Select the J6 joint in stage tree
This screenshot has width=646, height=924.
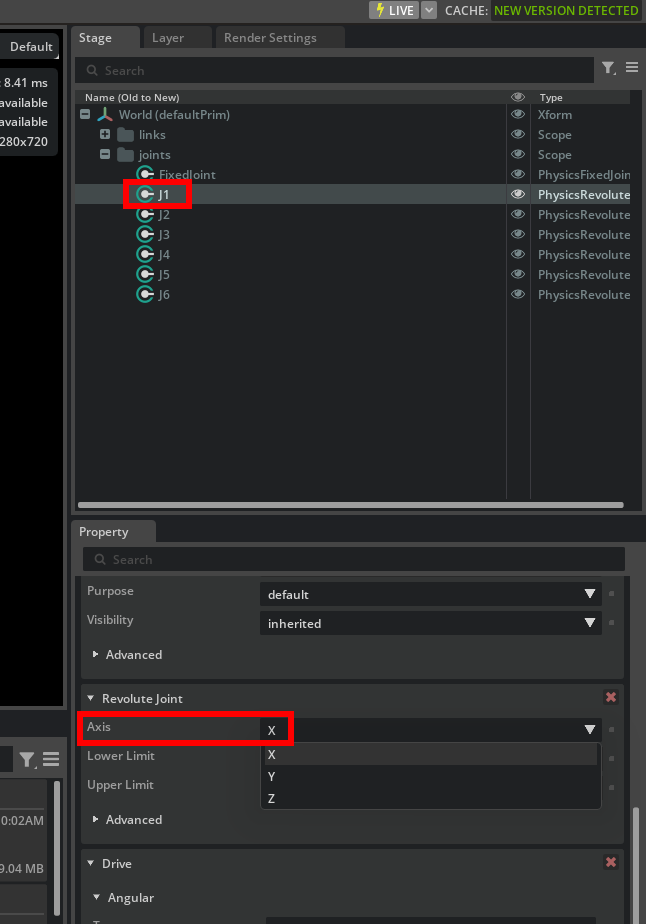pyautogui.click(x=164, y=295)
